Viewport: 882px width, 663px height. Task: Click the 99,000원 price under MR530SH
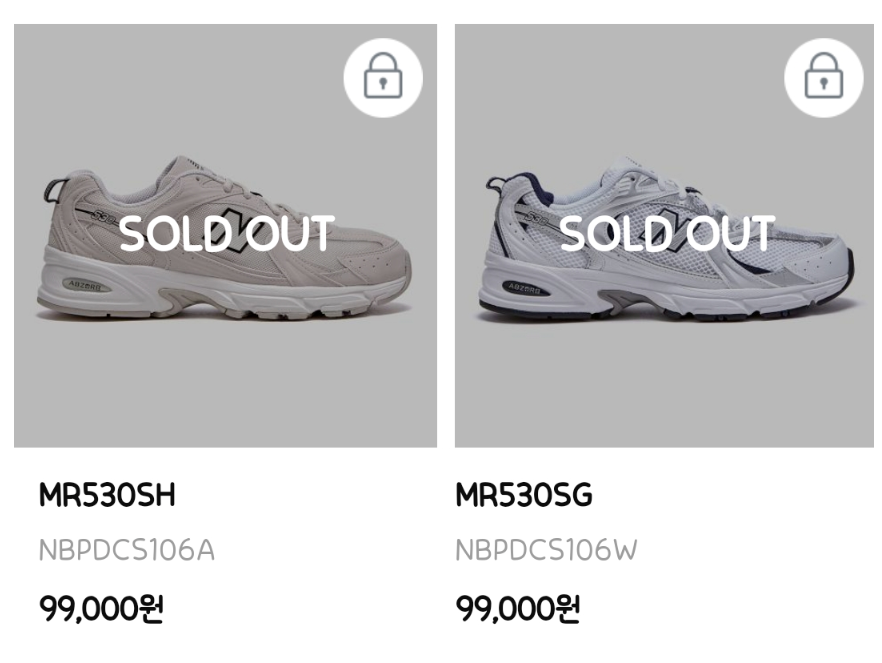101,608
